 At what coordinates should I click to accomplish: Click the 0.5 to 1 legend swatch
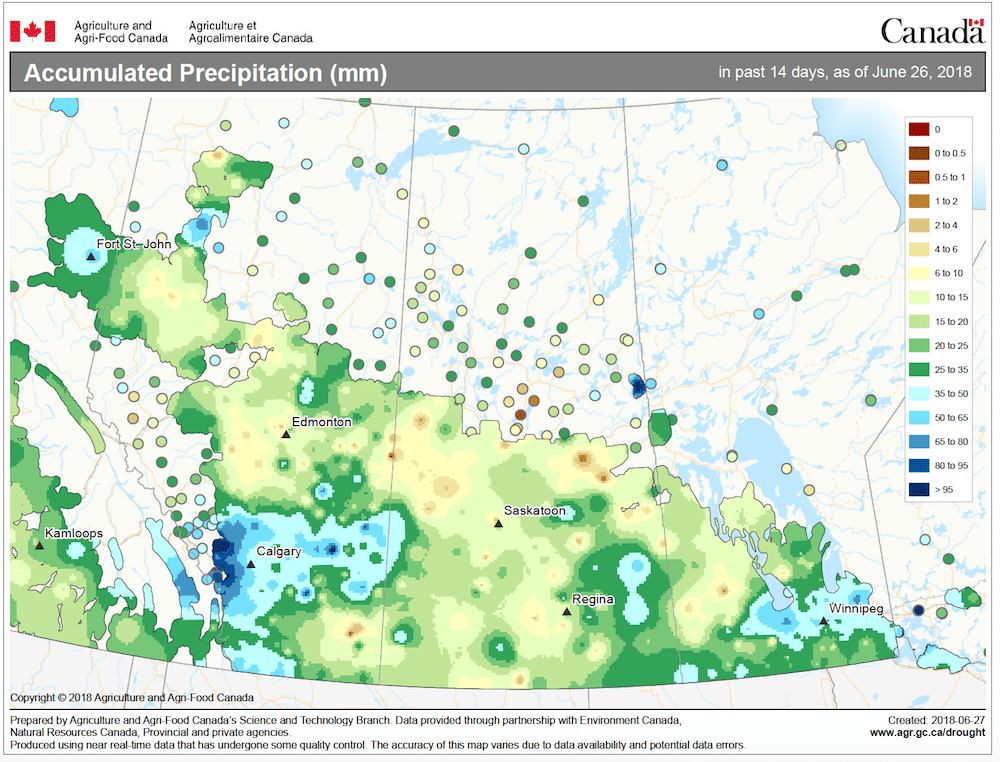[x=919, y=177]
